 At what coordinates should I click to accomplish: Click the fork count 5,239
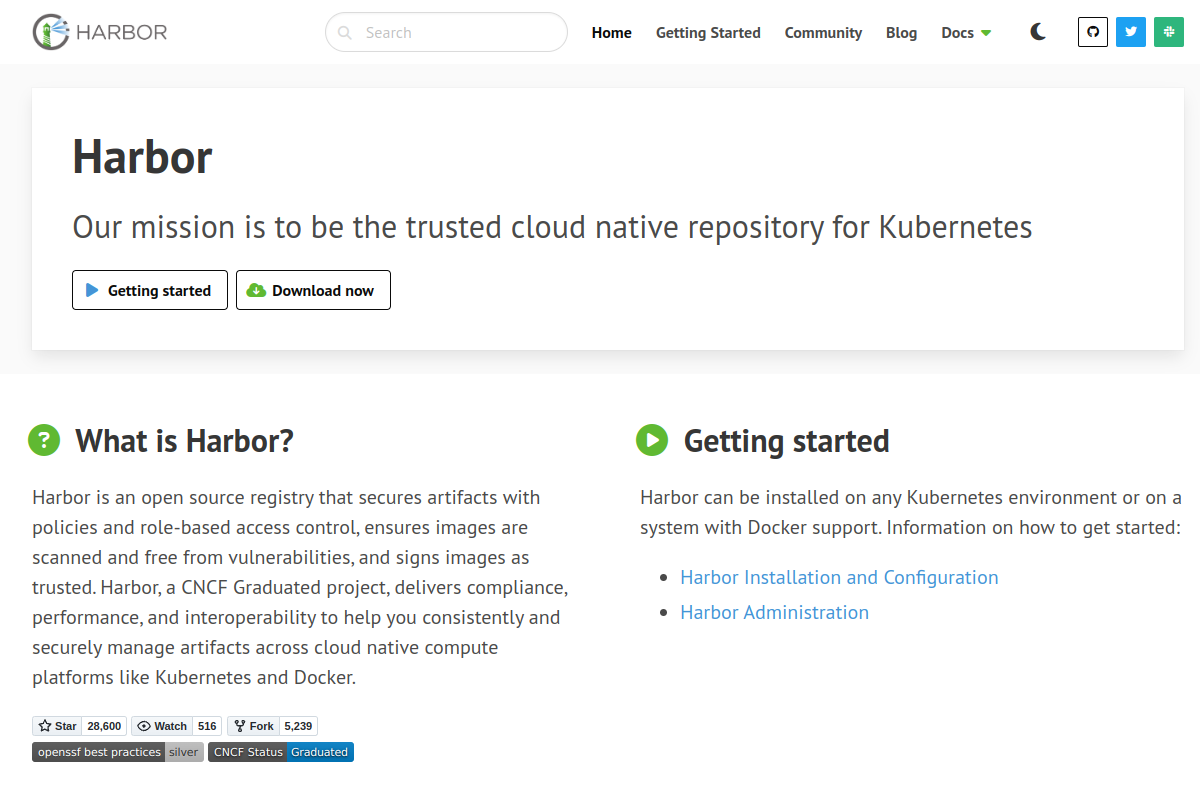click(x=298, y=726)
